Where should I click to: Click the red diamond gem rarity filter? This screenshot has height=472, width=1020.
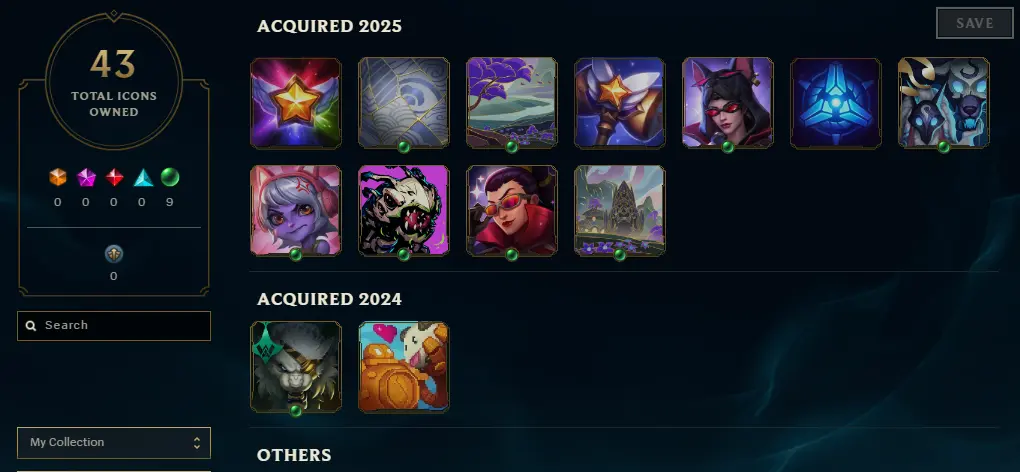pyautogui.click(x=114, y=177)
